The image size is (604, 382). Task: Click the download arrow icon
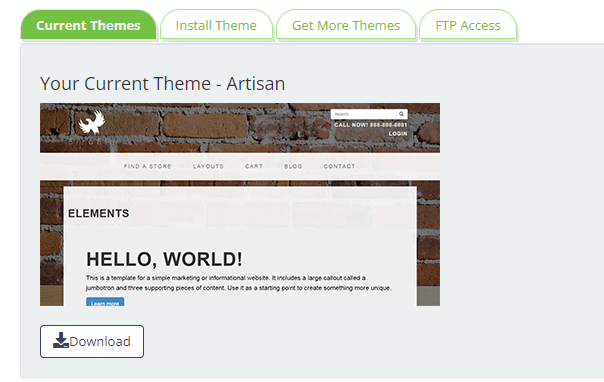pyautogui.click(x=60, y=340)
